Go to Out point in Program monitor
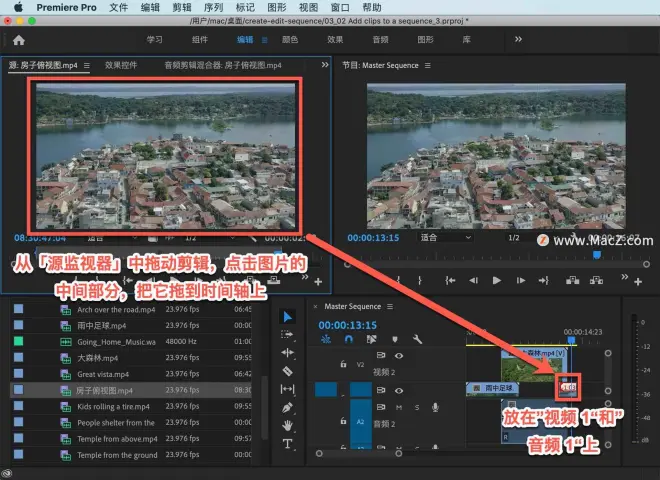The width and height of the screenshot is (660, 480). point(543,280)
